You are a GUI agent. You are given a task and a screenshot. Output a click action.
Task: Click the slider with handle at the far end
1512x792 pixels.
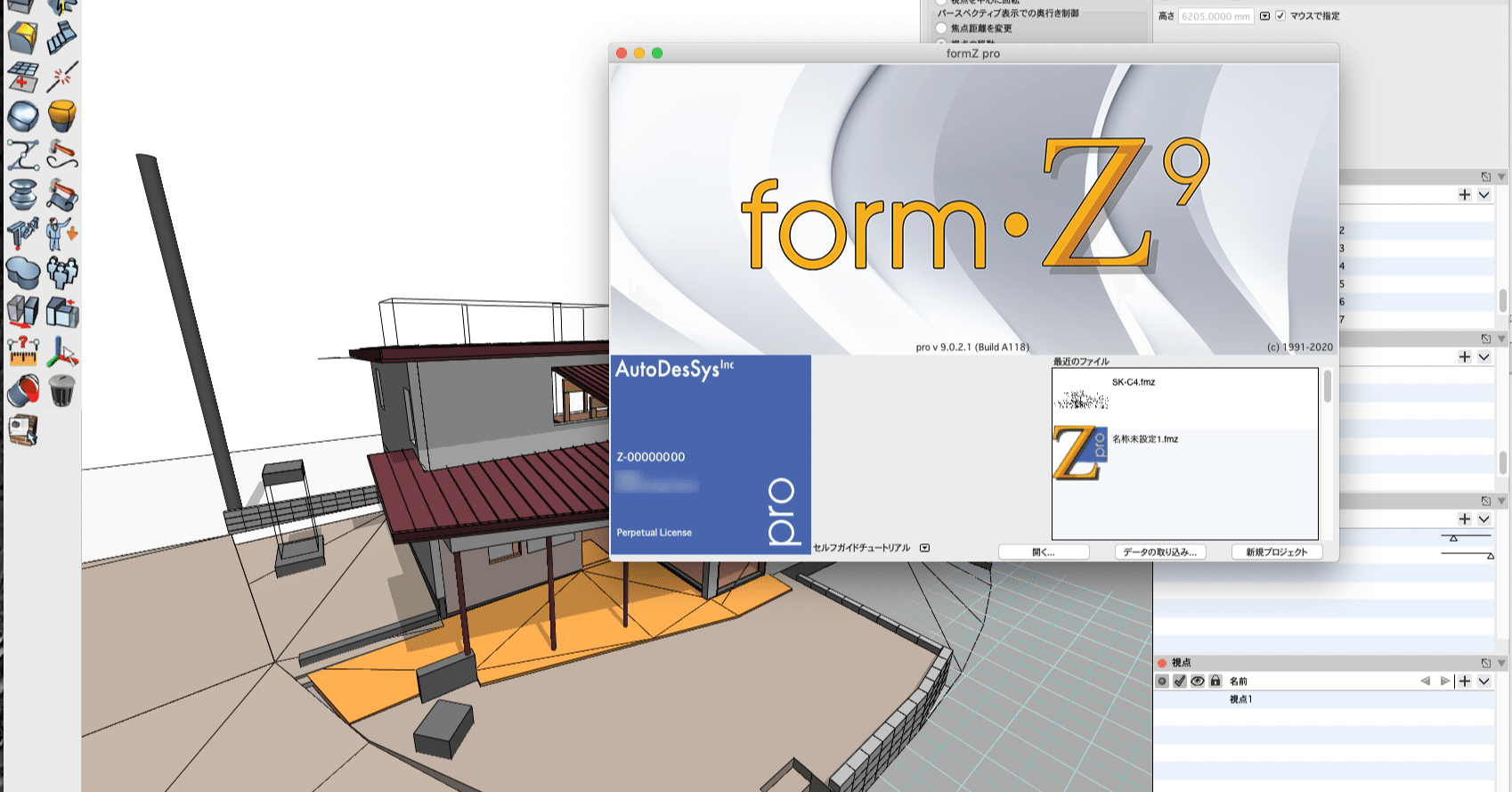coord(1466,555)
